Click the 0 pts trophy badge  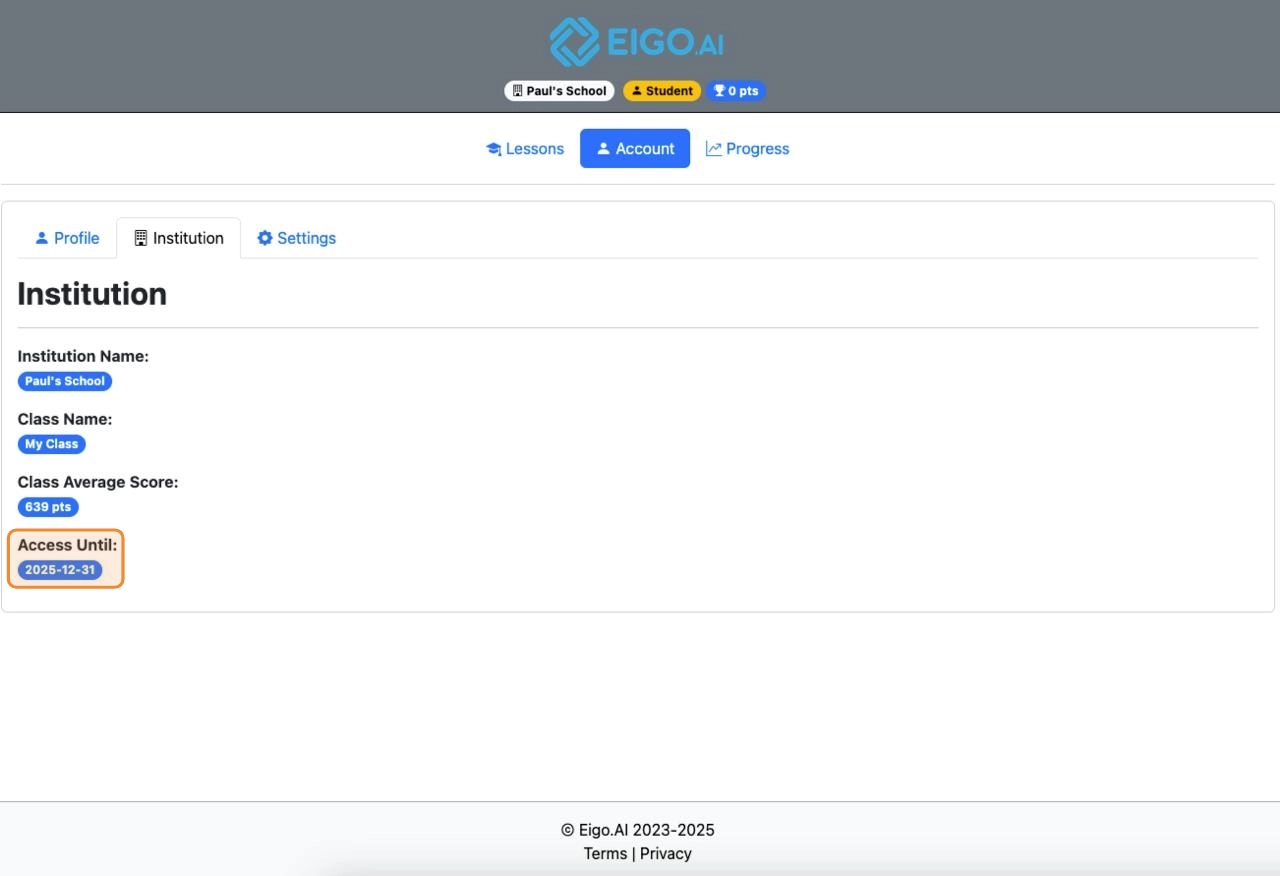point(736,91)
